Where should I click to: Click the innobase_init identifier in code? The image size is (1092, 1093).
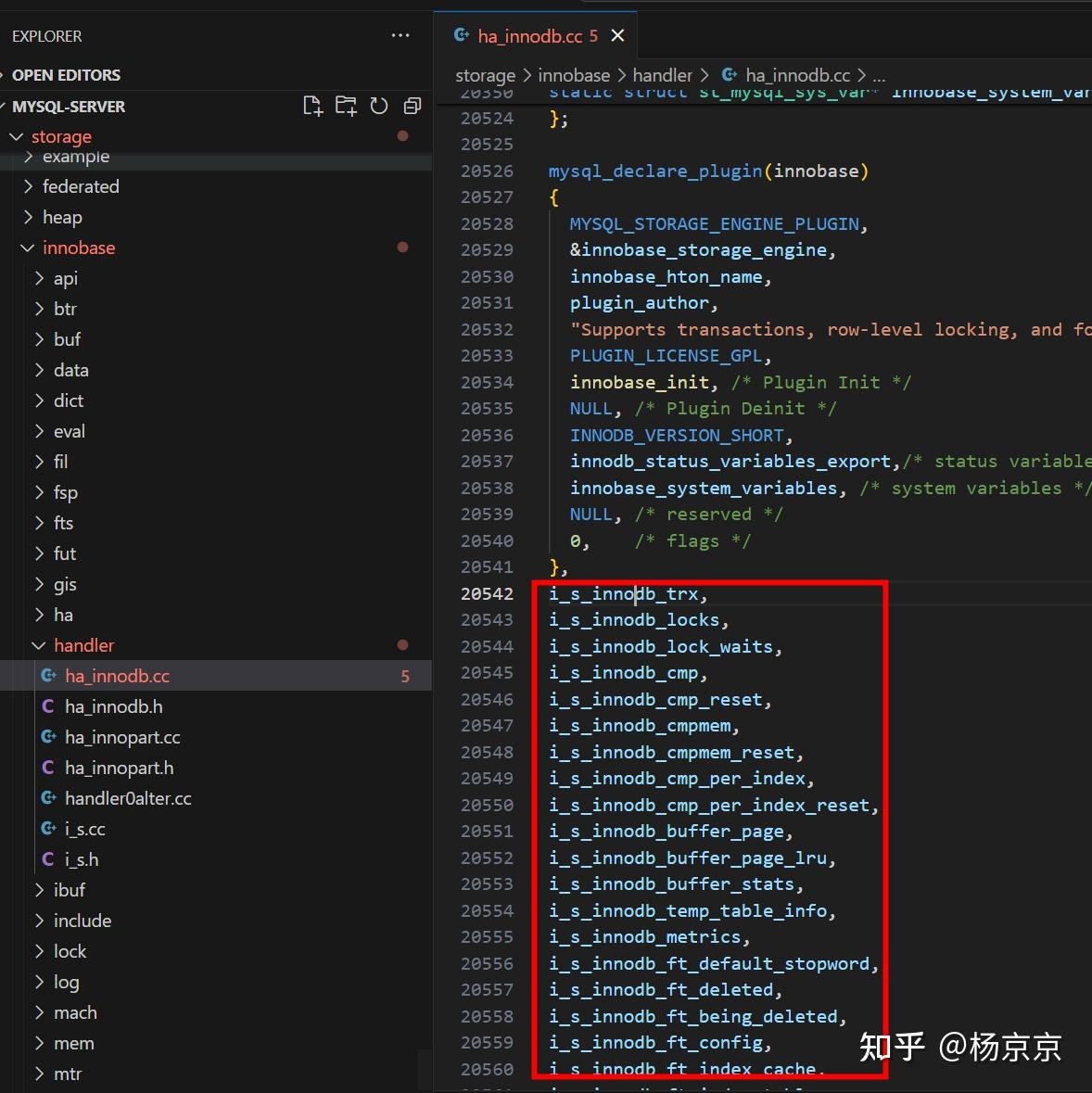coord(639,382)
